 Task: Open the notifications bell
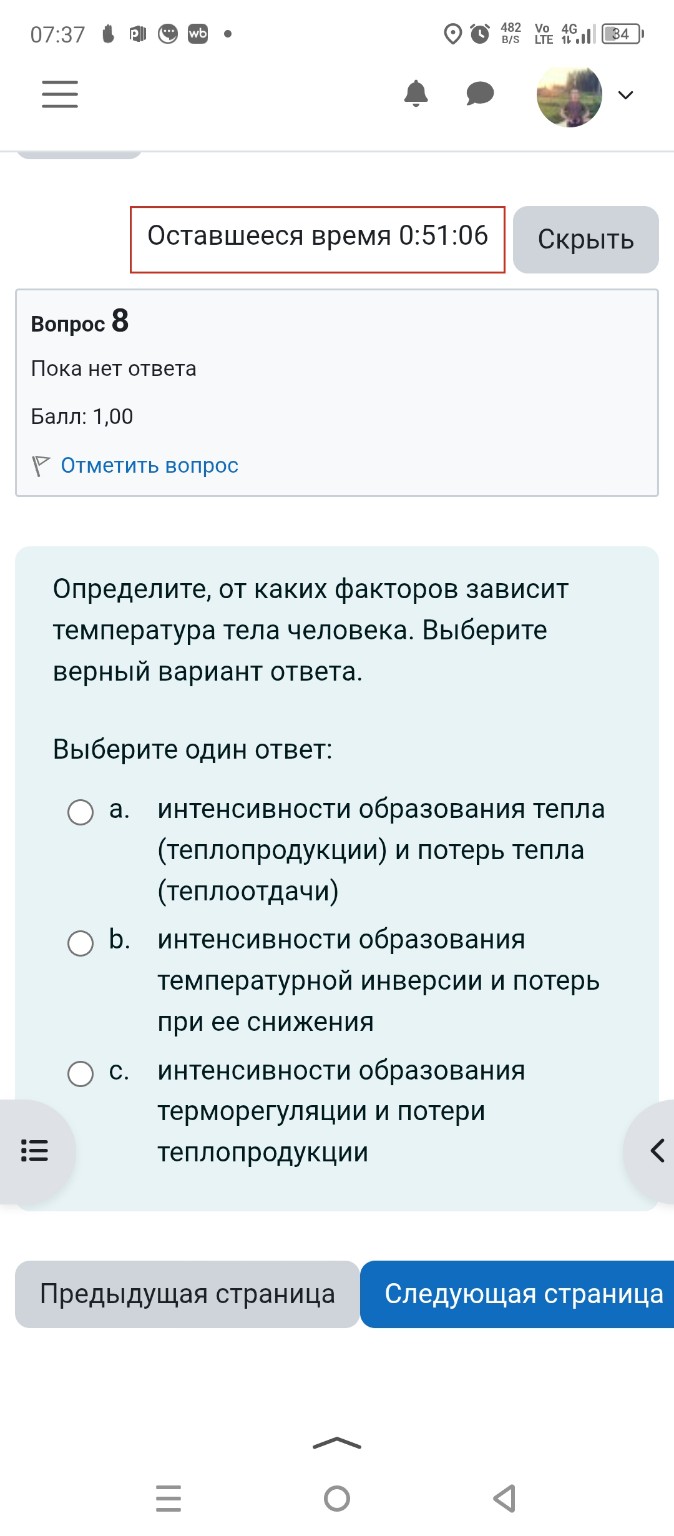[417, 94]
